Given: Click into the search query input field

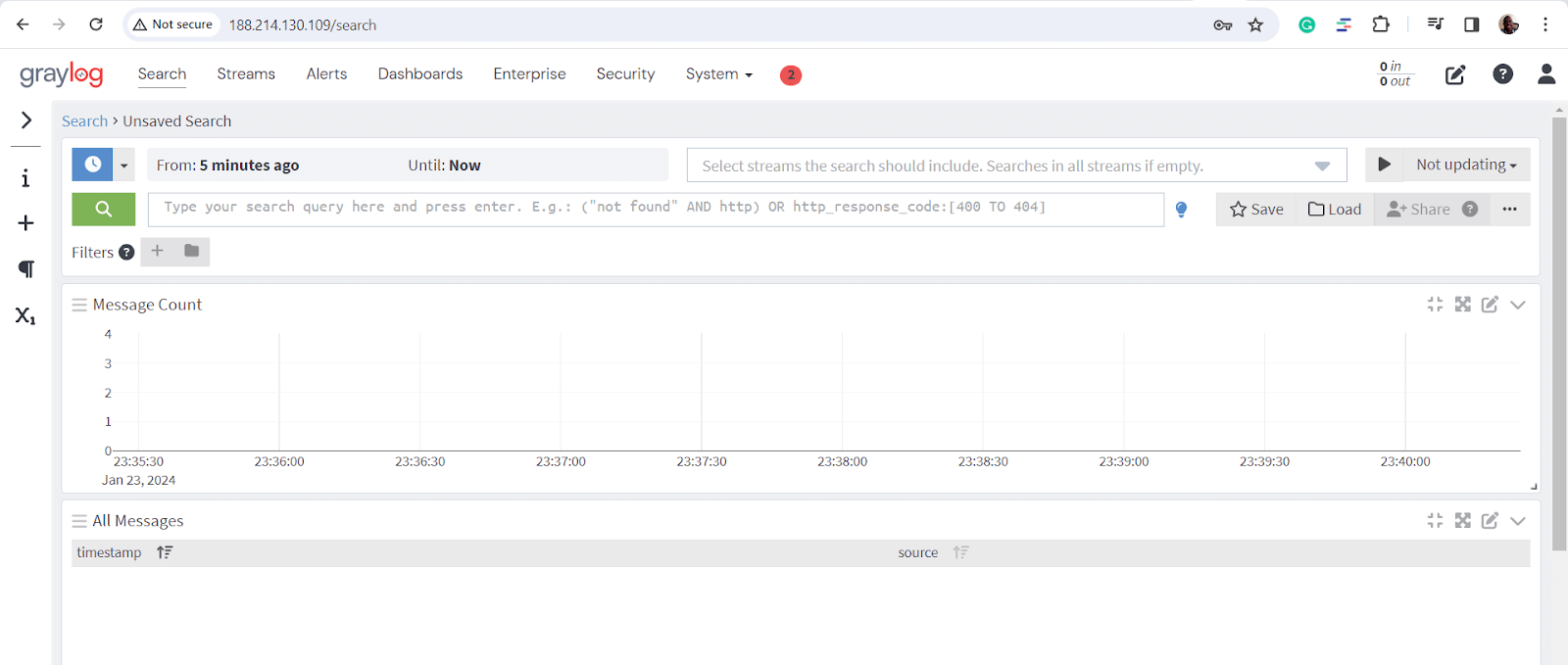Looking at the screenshot, I should click(x=655, y=209).
